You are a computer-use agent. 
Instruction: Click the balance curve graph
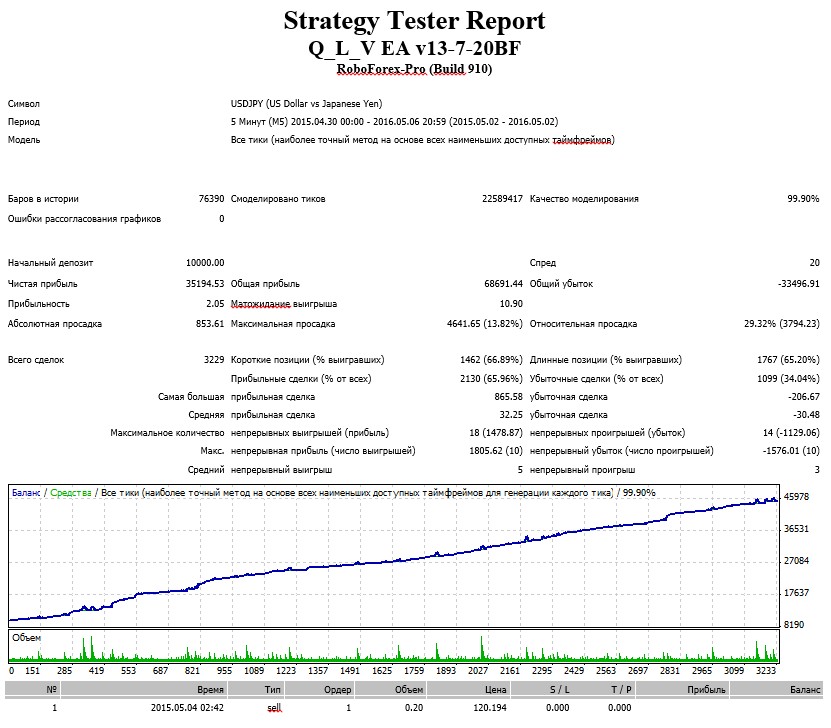[394, 556]
